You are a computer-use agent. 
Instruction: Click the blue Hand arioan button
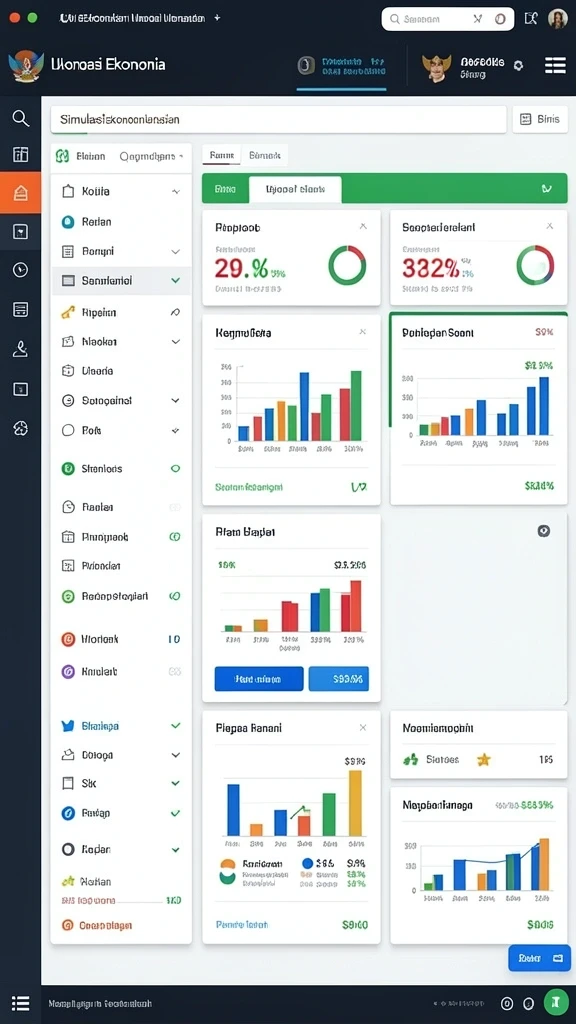tap(259, 679)
